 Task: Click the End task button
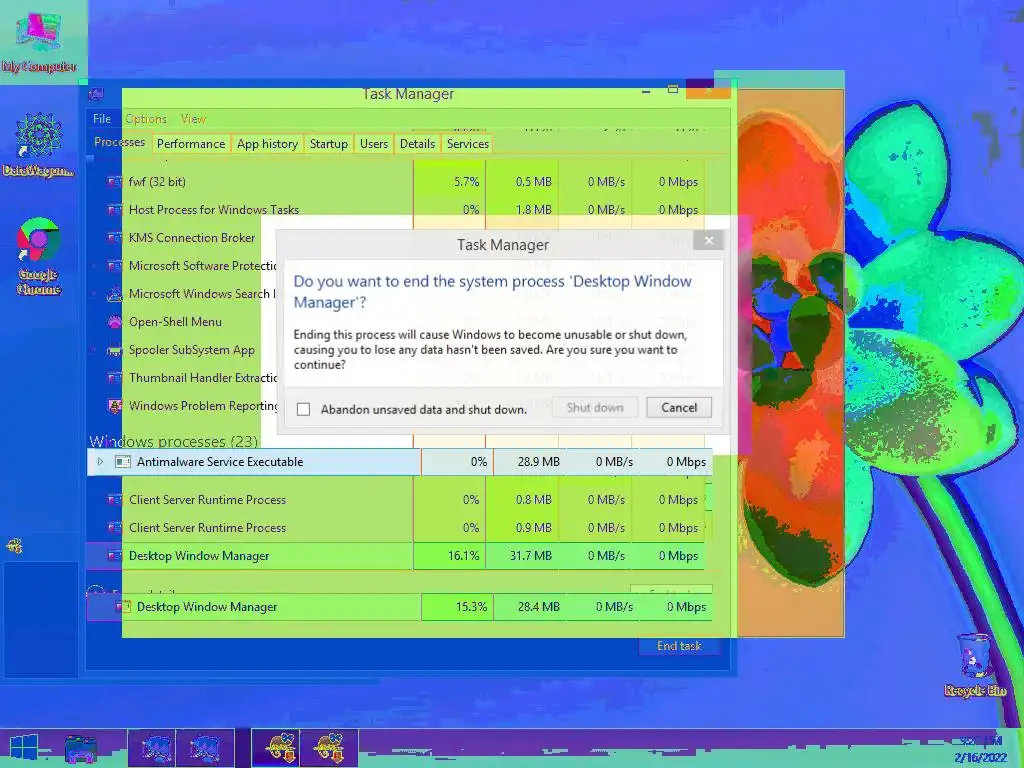(679, 646)
